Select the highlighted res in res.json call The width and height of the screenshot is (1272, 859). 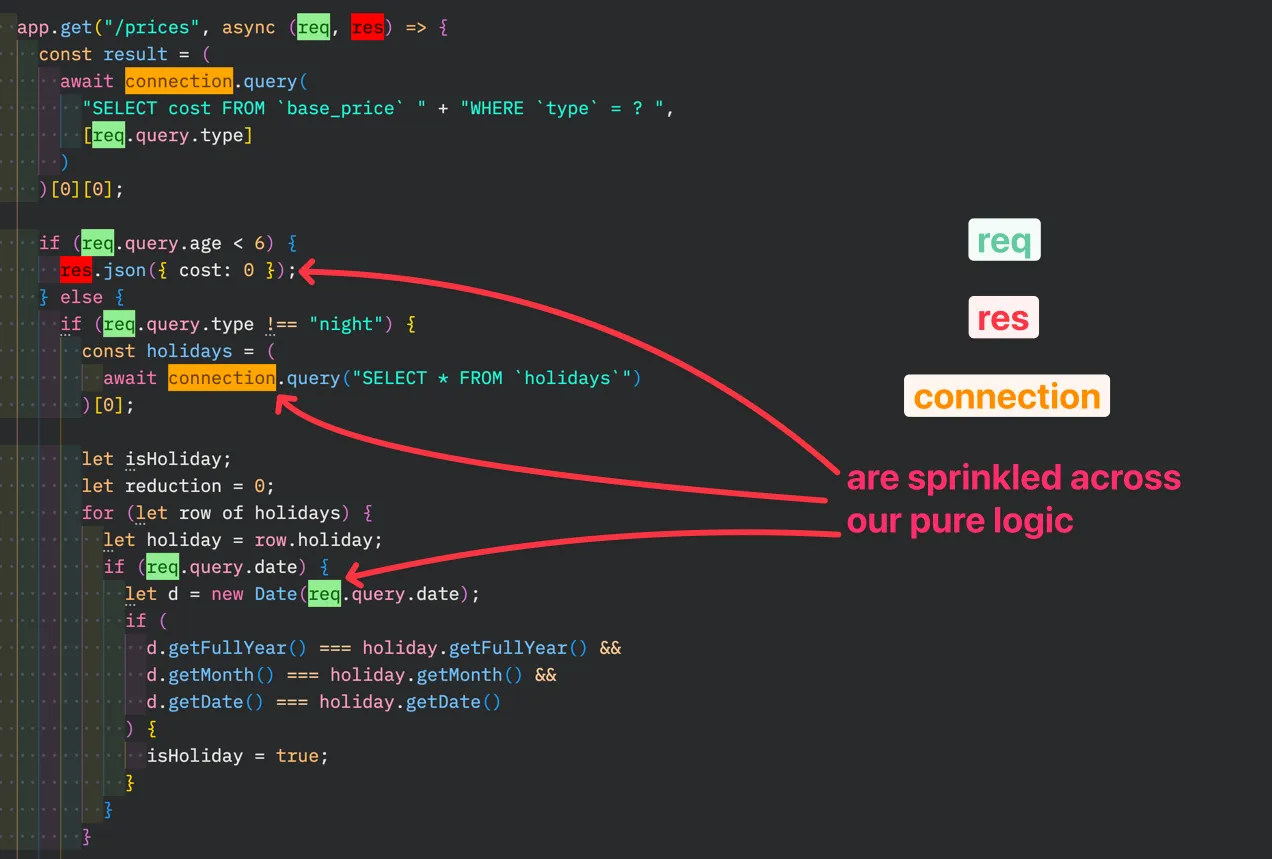pos(76,270)
